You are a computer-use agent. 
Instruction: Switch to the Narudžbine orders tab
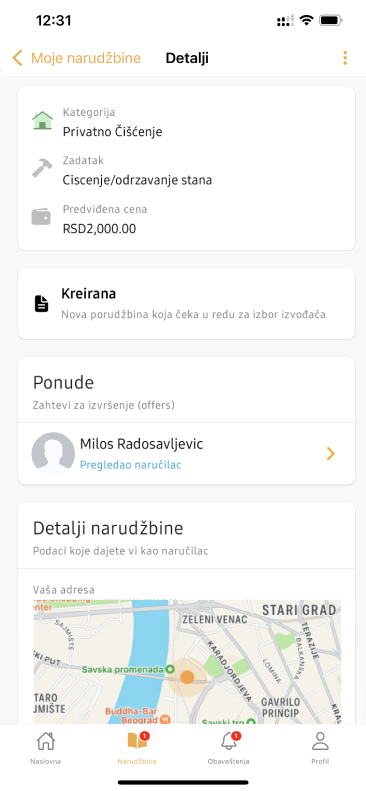point(137,747)
